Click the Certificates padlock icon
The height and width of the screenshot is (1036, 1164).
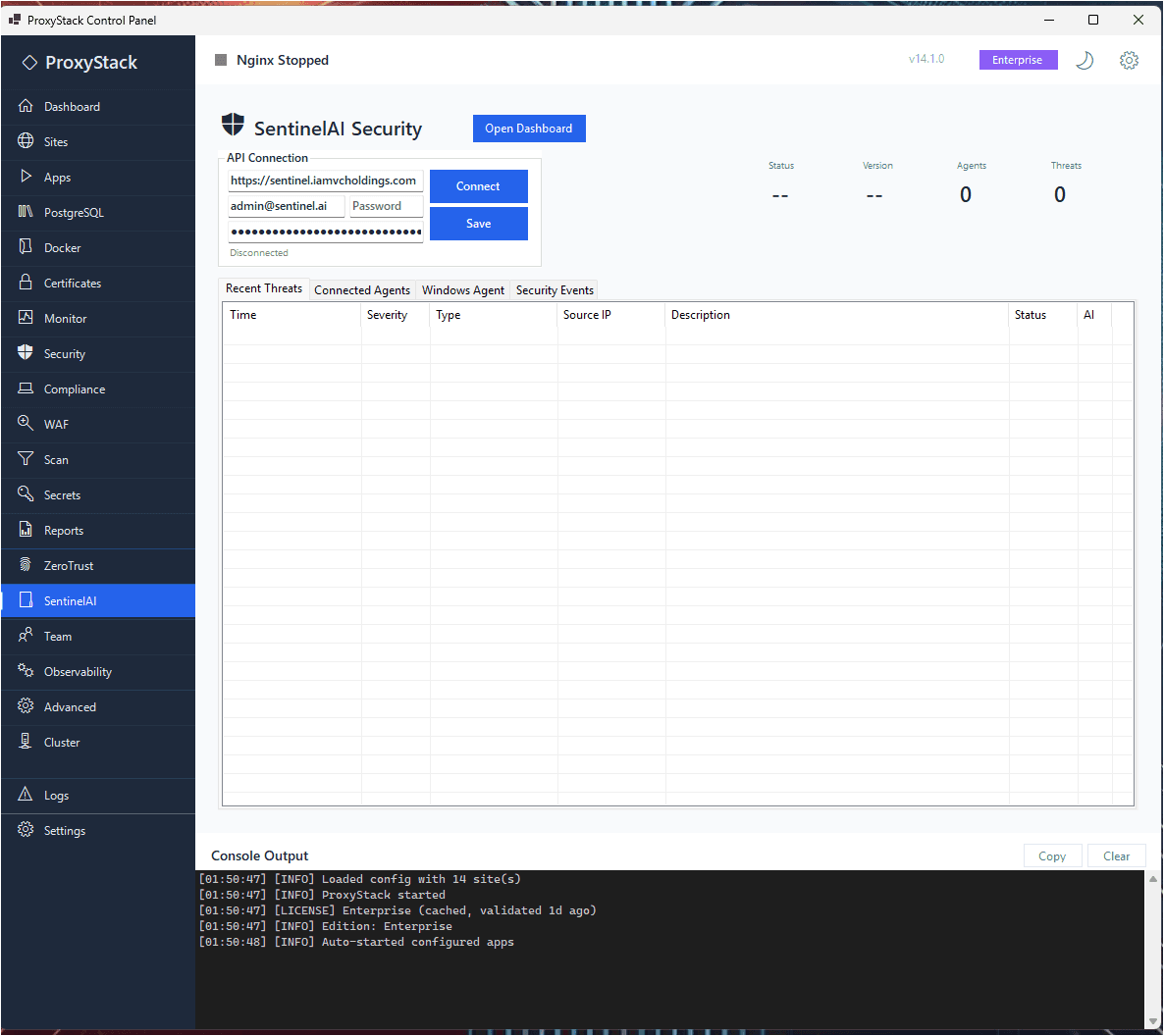tap(26, 283)
